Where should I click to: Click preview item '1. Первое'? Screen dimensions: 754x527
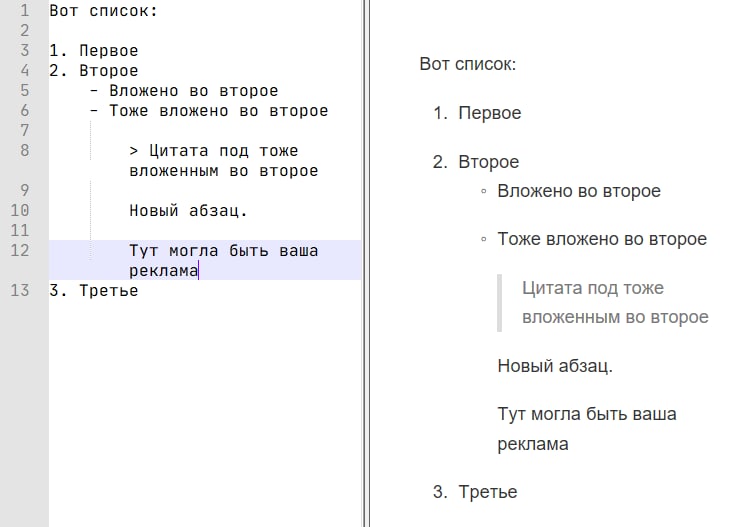[477, 113]
